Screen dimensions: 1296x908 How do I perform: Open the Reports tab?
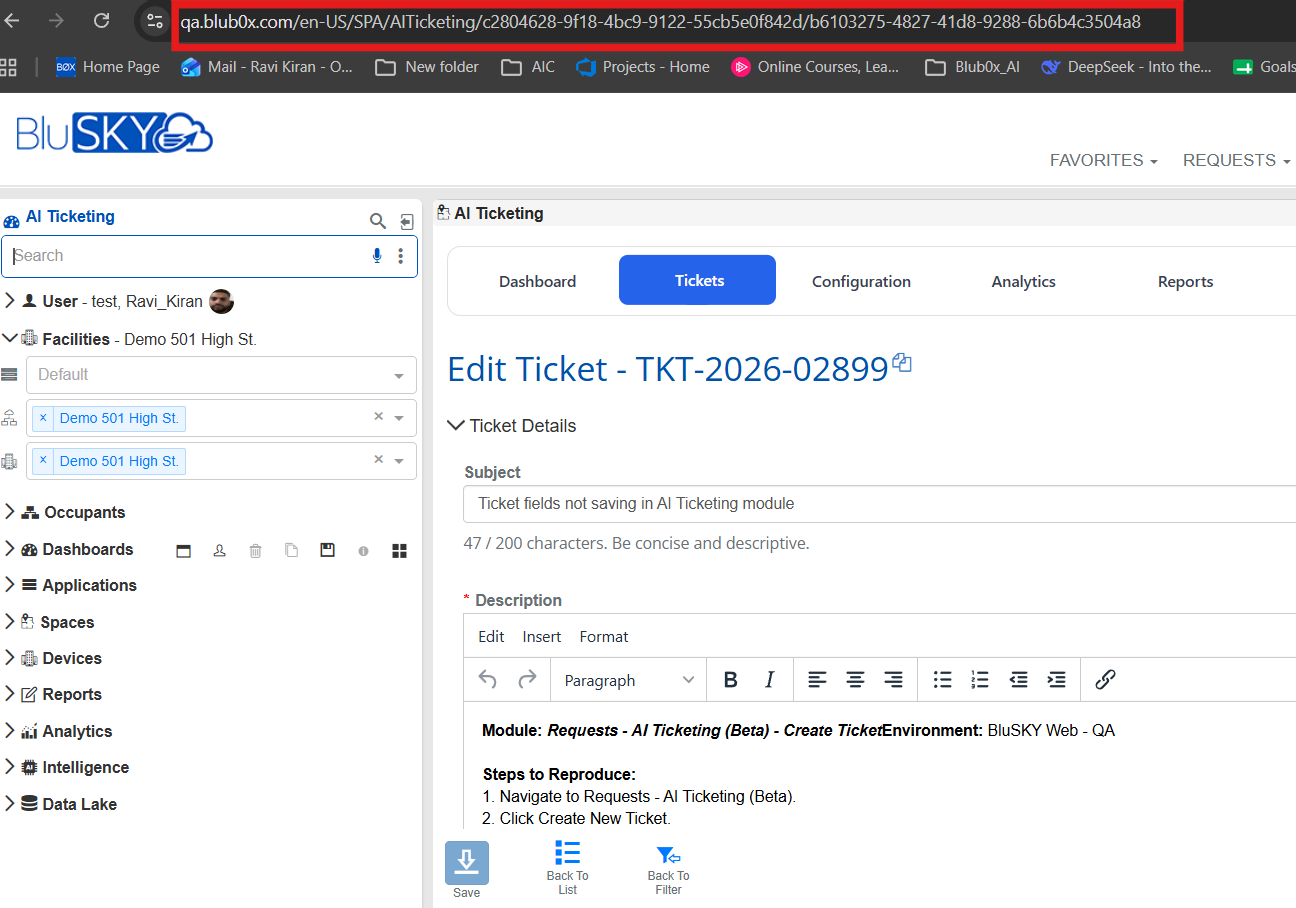coord(1185,281)
